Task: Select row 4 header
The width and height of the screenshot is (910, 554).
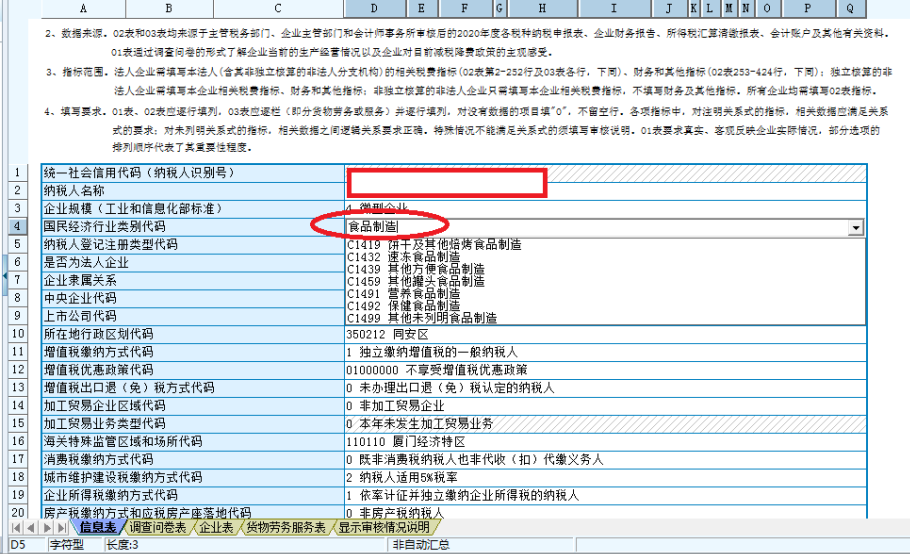Action: pyautogui.click(x=17, y=227)
